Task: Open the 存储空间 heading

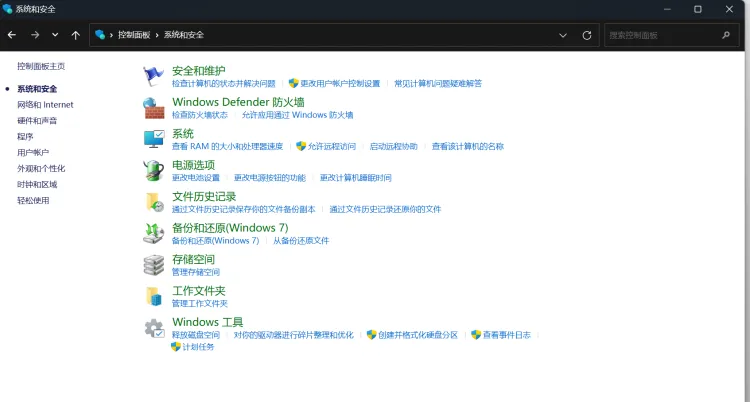Action: point(194,259)
